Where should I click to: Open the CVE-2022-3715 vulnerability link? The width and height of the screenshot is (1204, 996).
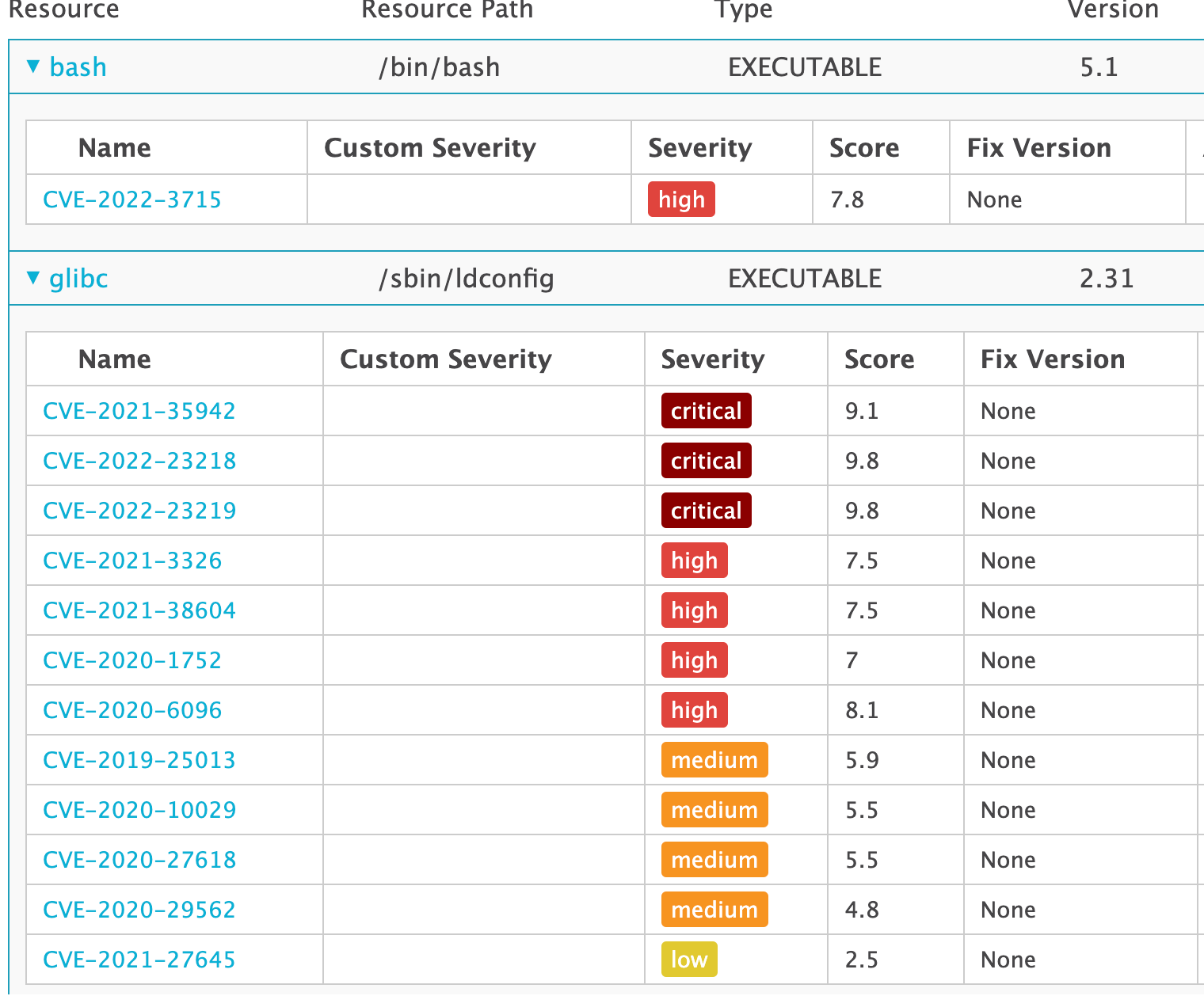tap(131, 199)
